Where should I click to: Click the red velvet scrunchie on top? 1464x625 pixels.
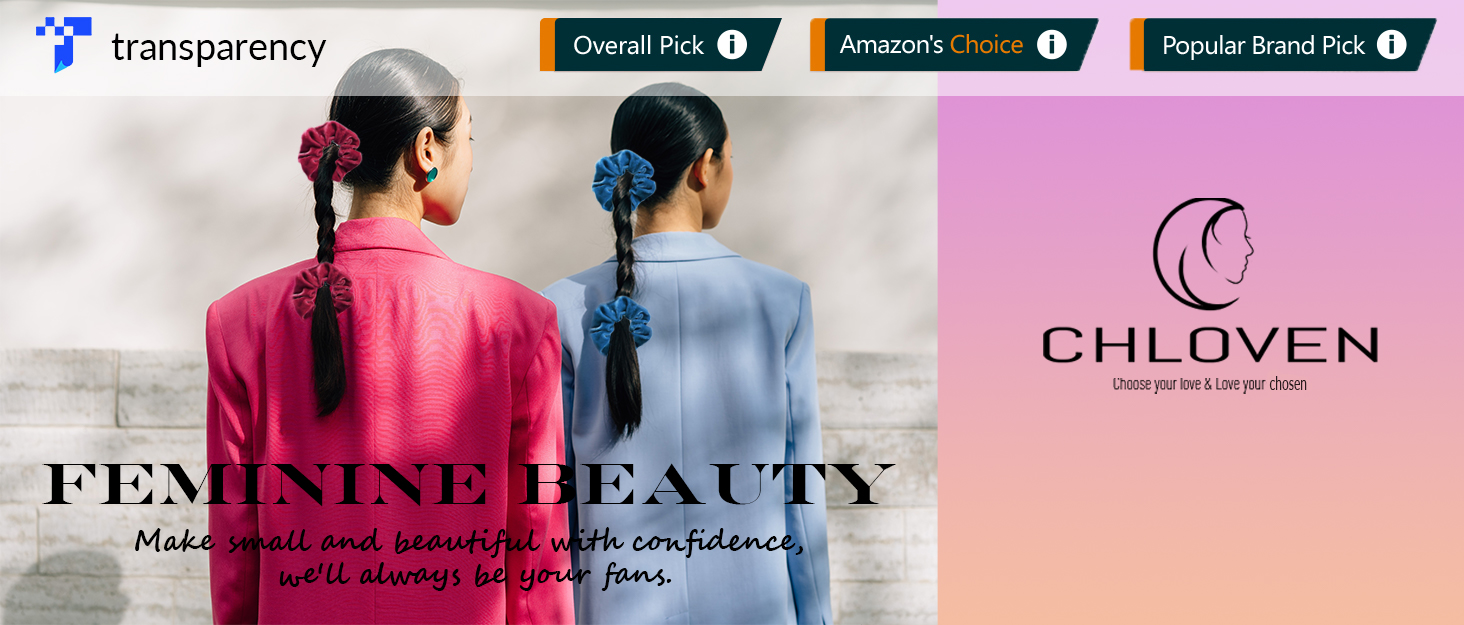330,151
